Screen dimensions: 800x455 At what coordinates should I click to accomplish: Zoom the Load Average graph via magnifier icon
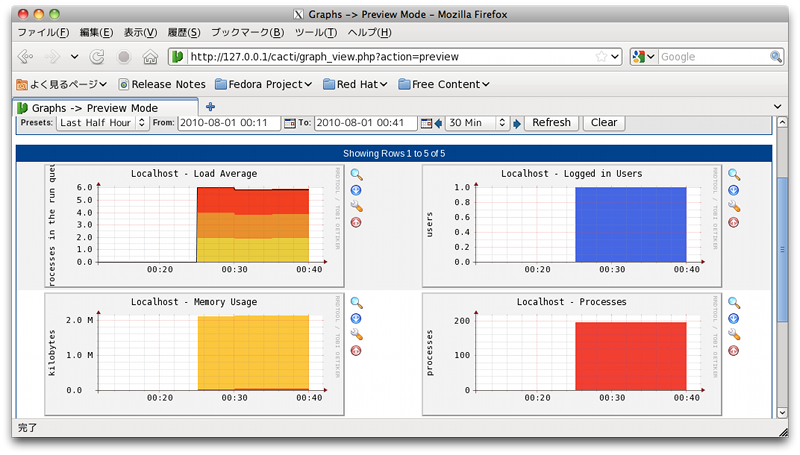click(356, 174)
